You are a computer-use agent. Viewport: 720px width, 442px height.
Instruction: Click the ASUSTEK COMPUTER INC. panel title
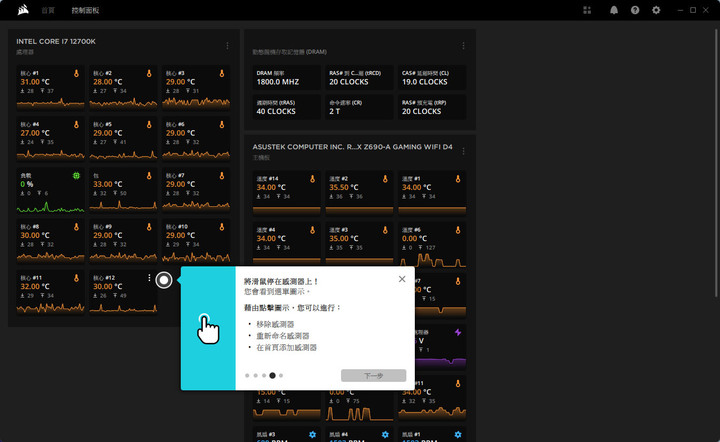[352, 147]
